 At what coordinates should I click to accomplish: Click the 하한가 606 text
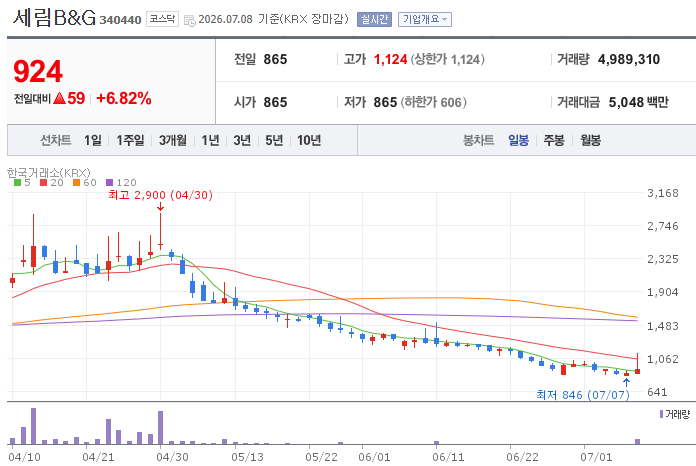point(434,103)
